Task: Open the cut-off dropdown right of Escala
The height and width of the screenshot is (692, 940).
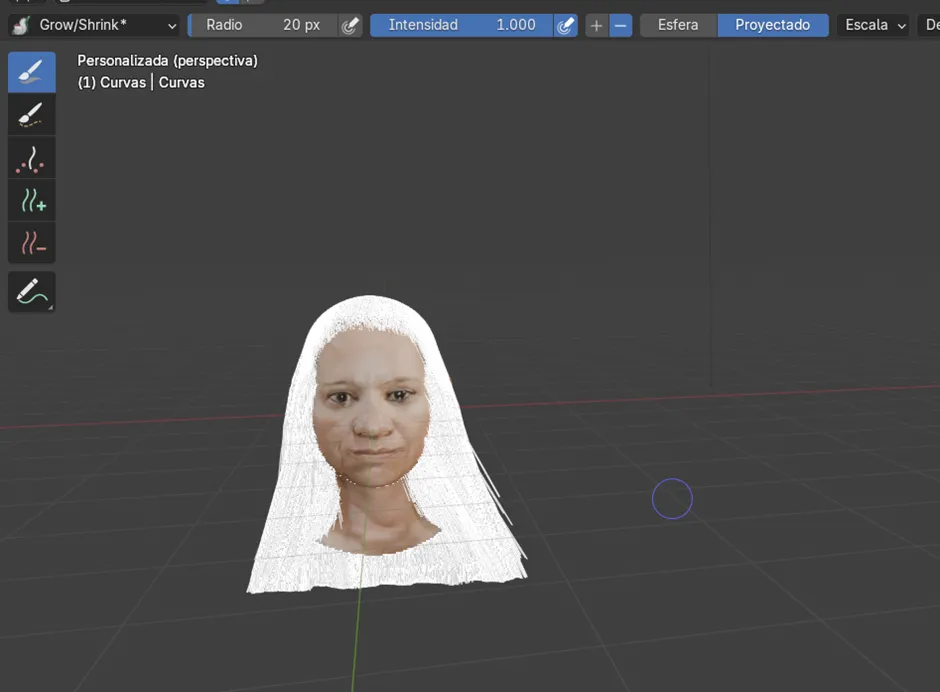Action: [x=929, y=25]
